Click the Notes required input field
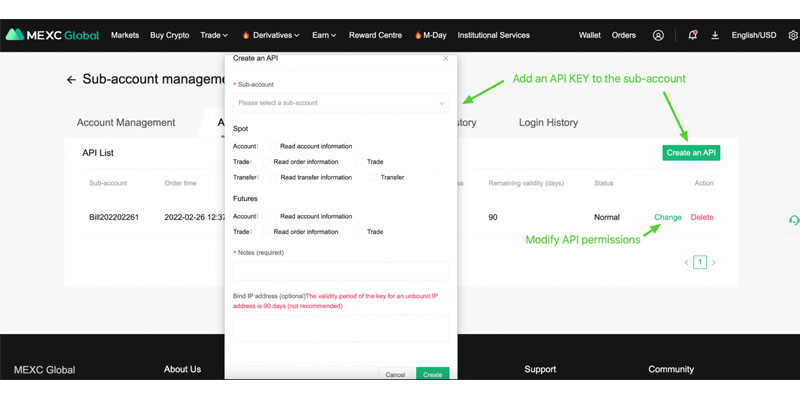Viewport: 800px width, 400px height. pos(341,271)
